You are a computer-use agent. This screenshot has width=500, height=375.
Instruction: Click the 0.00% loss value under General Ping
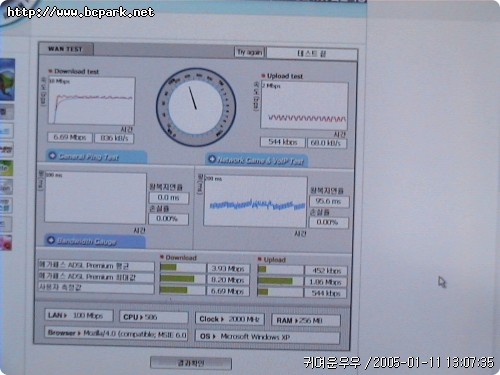pyautogui.click(x=168, y=219)
